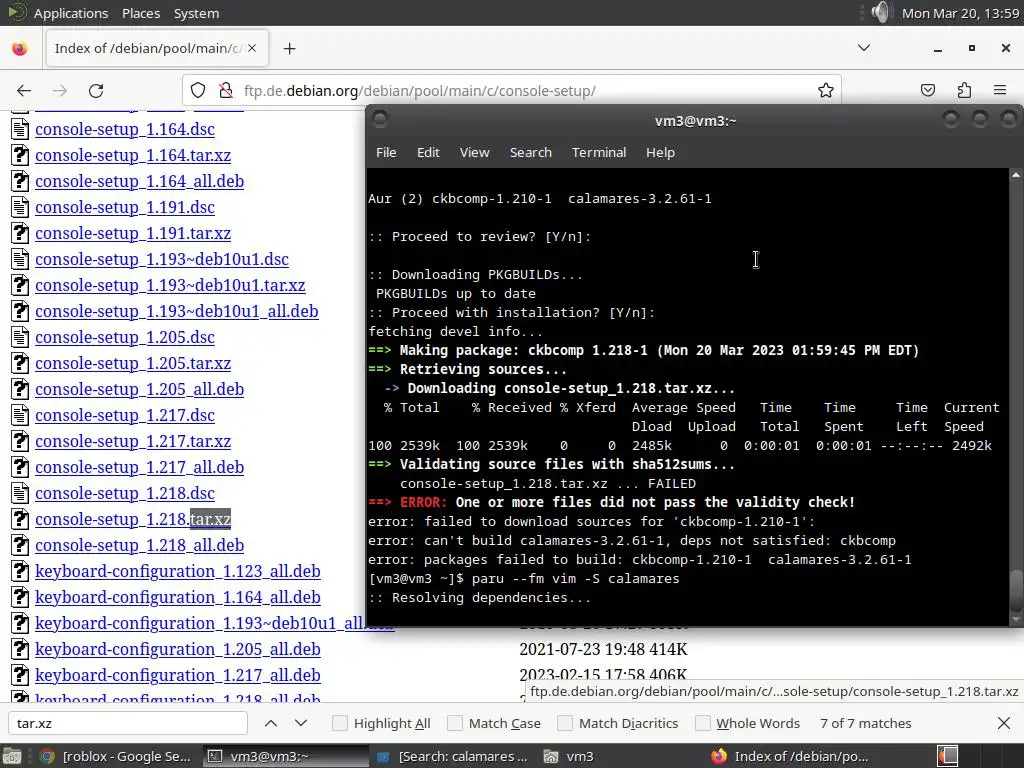Click icon next to keyboard-configuration_1.123_all.deb

[20, 571]
